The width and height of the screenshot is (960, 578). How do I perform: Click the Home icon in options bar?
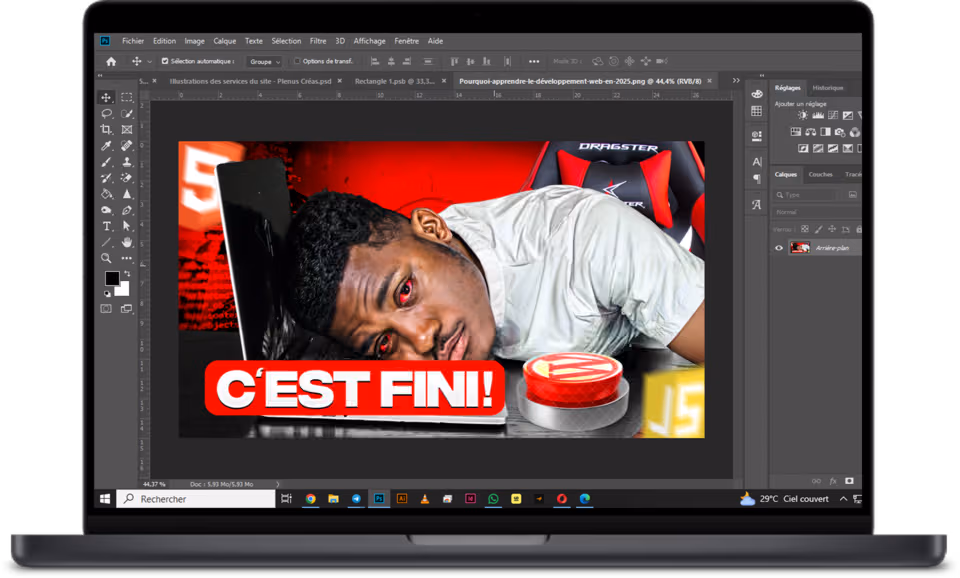point(111,61)
